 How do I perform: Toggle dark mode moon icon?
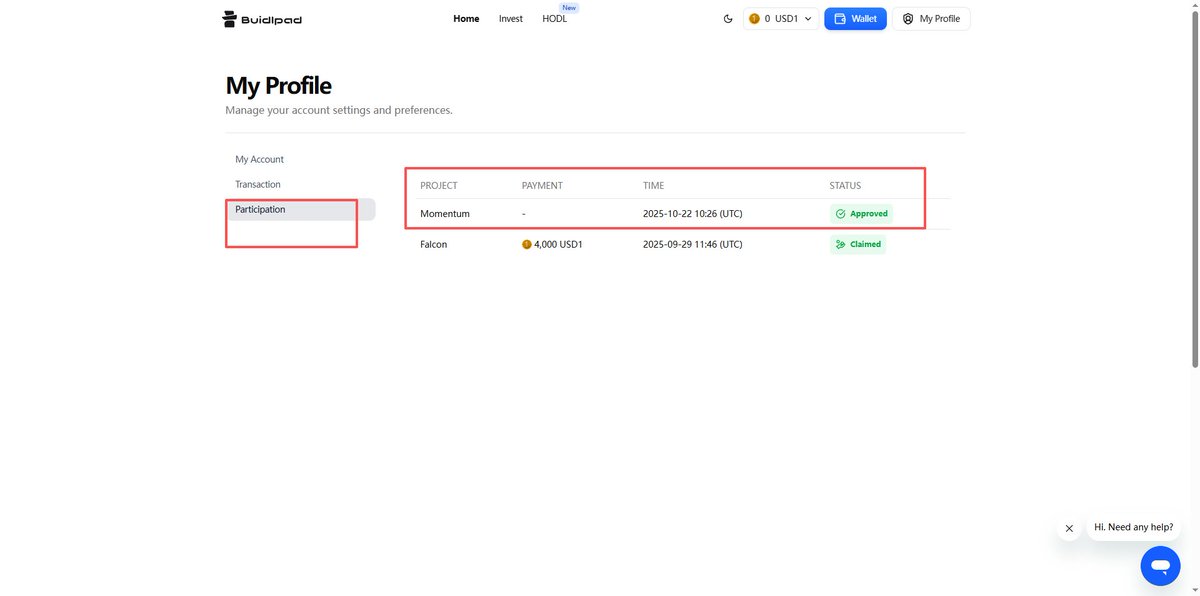(x=728, y=19)
